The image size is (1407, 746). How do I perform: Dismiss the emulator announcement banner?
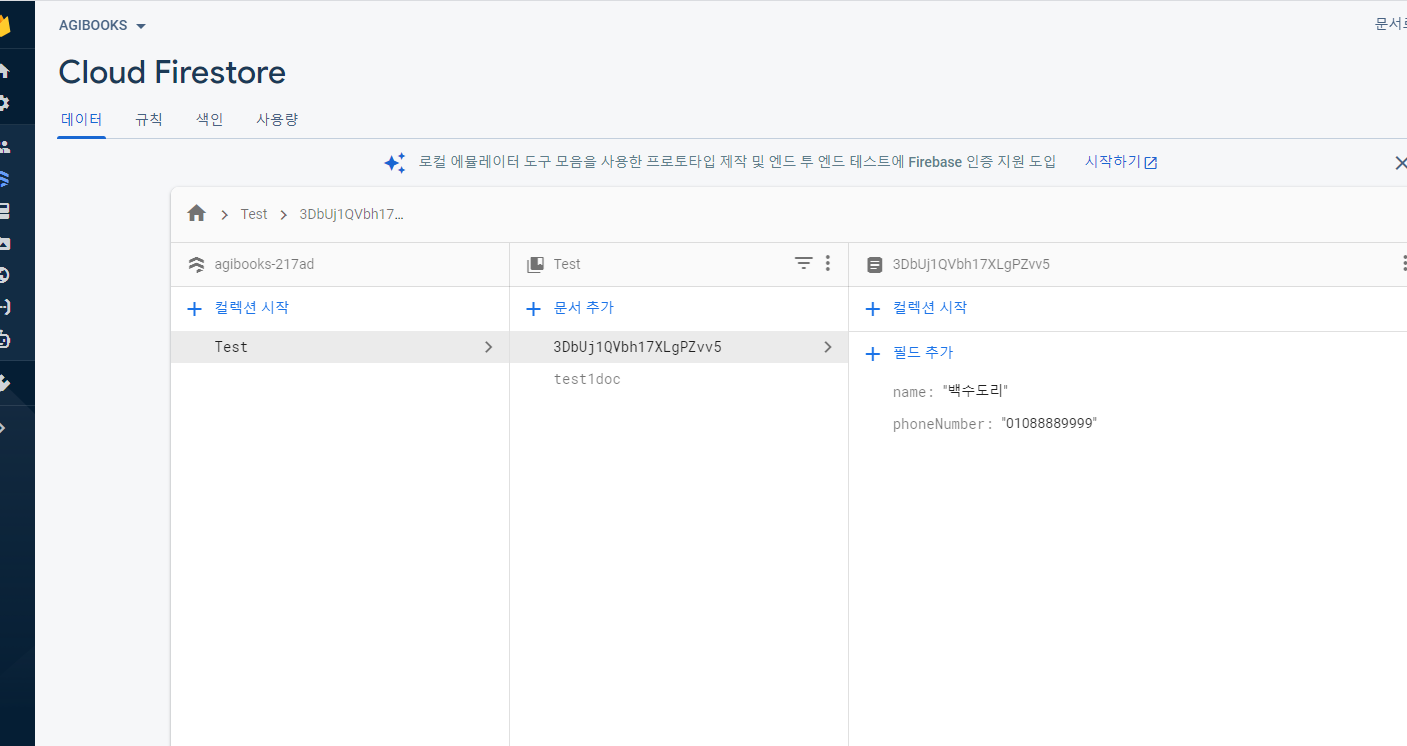tap(1400, 163)
